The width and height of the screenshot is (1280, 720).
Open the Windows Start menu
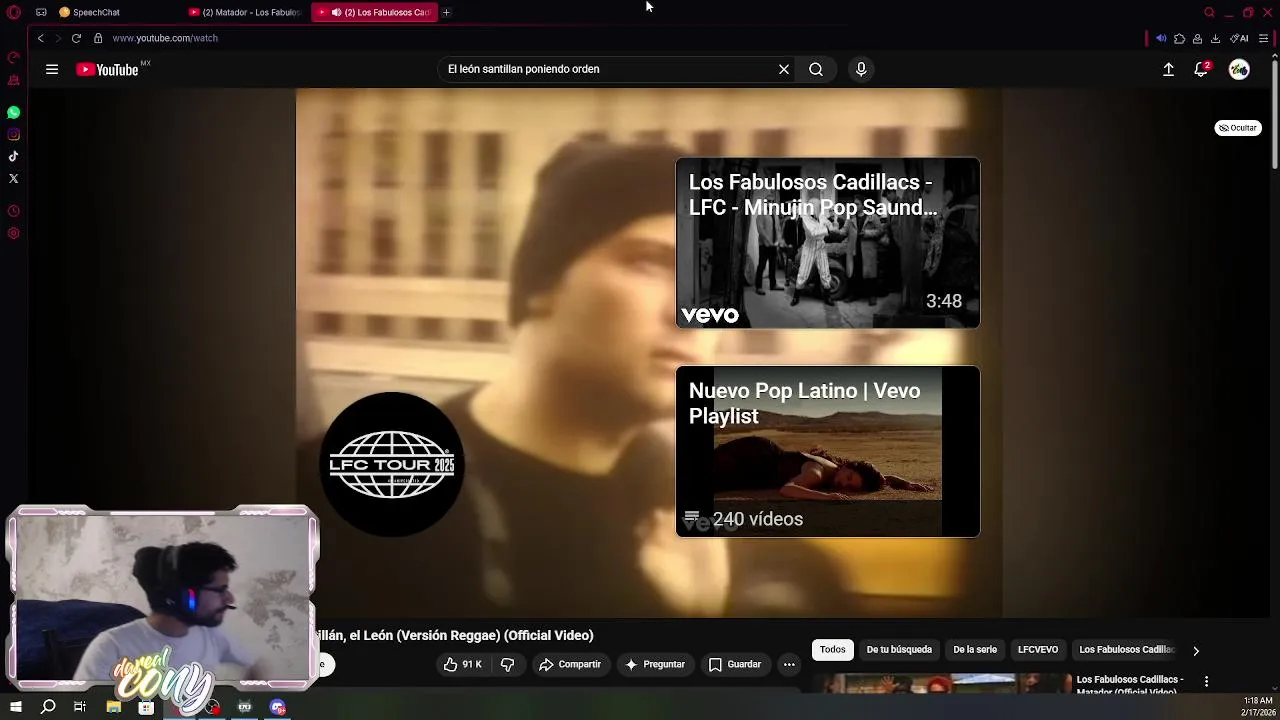tap(15, 707)
